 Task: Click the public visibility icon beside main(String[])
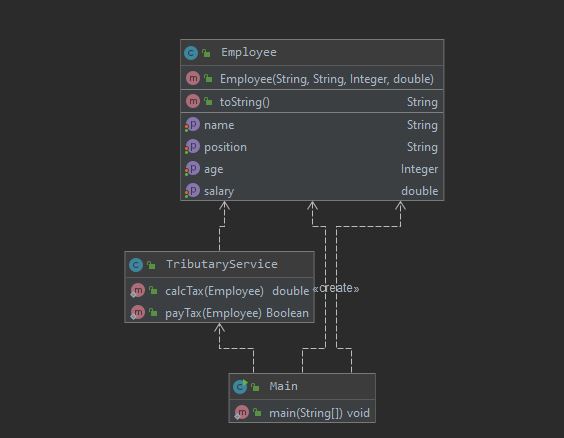click(x=257, y=412)
